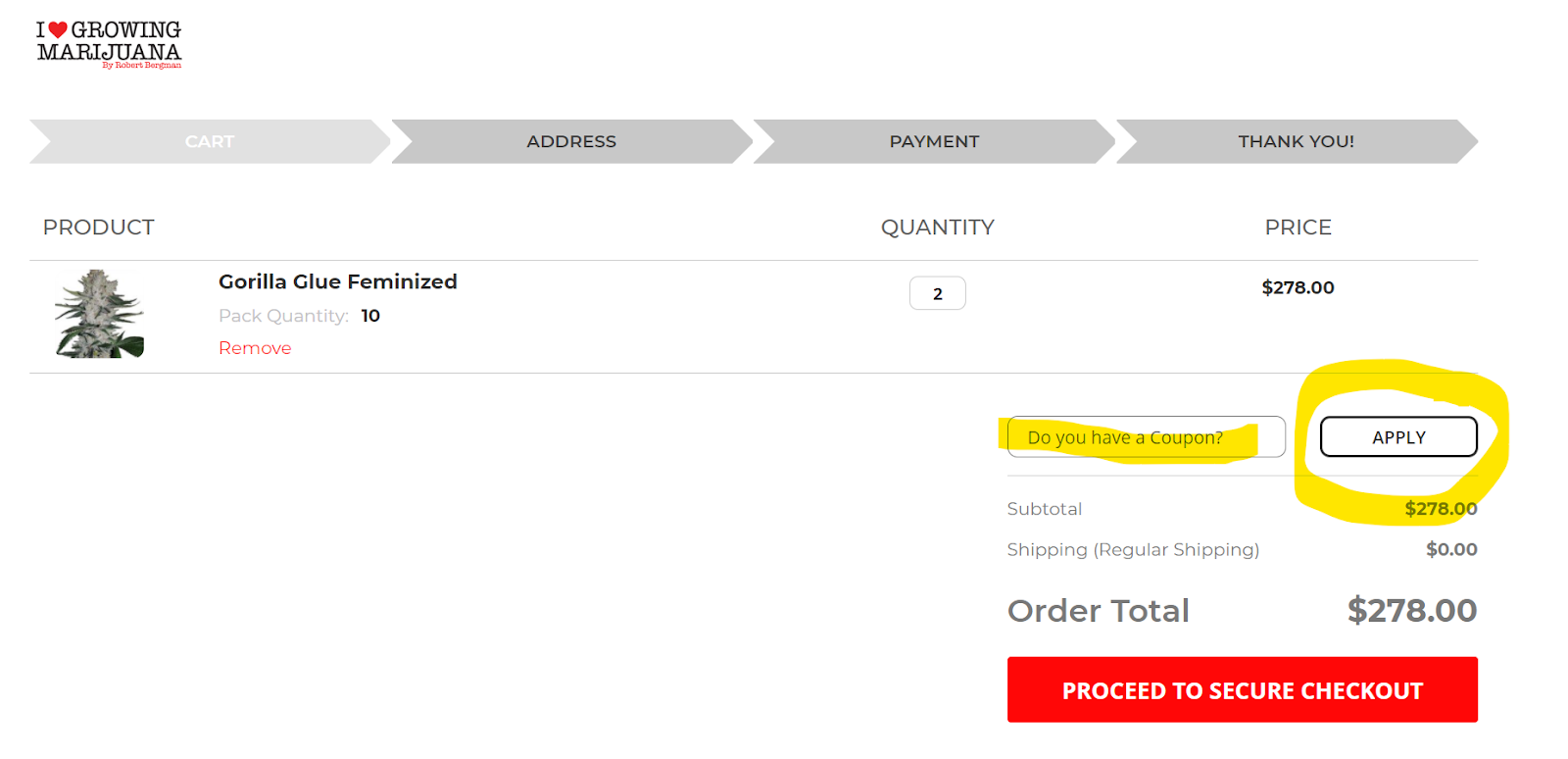1568x759 pixels.
Task: Focus the 'Do you have a Coupon?' field
Action: pyautogui.click(x=1147, y=437)
